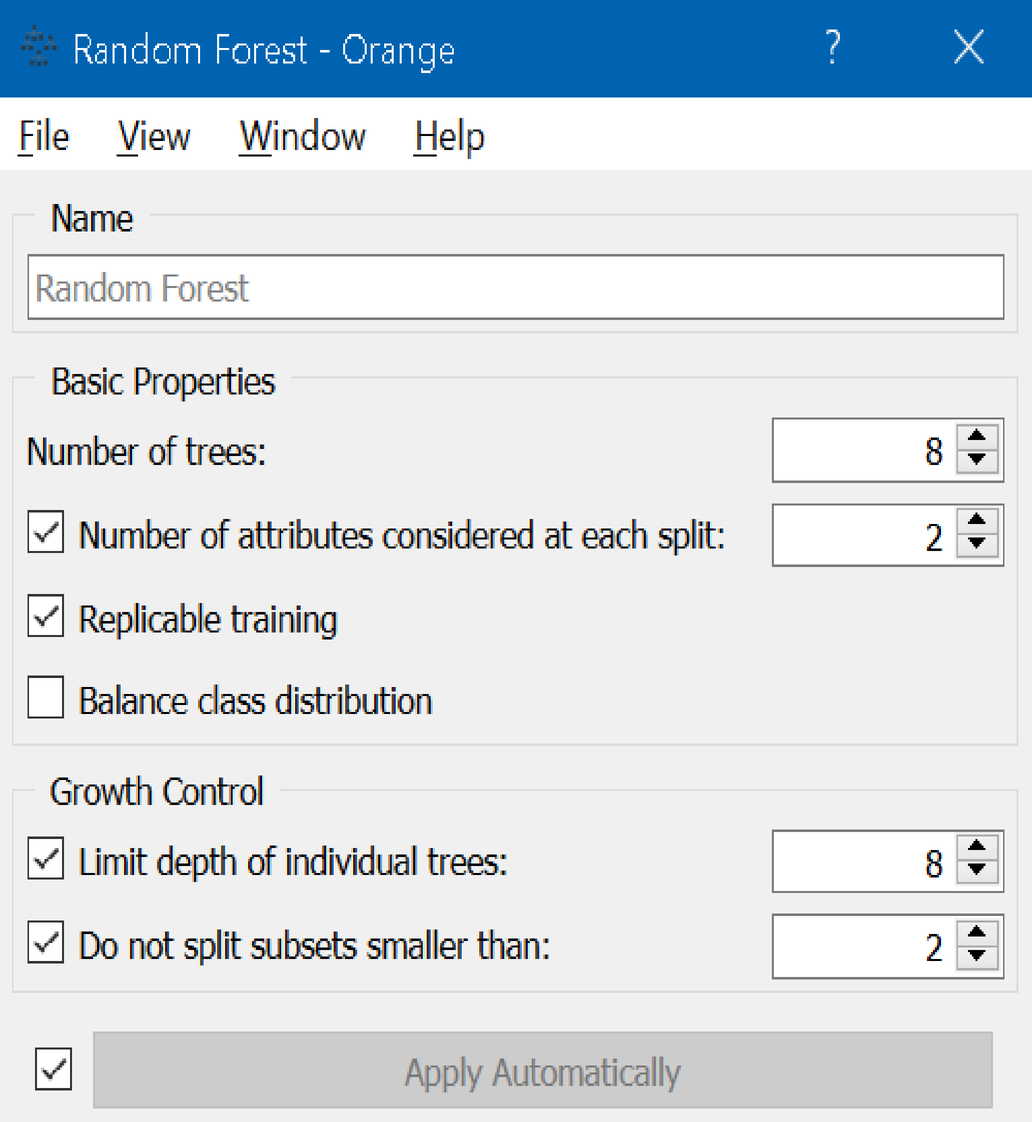Screen dimensions: 1032x1122
Task: Enable Balance class distribution
Action: pos(46,699)
